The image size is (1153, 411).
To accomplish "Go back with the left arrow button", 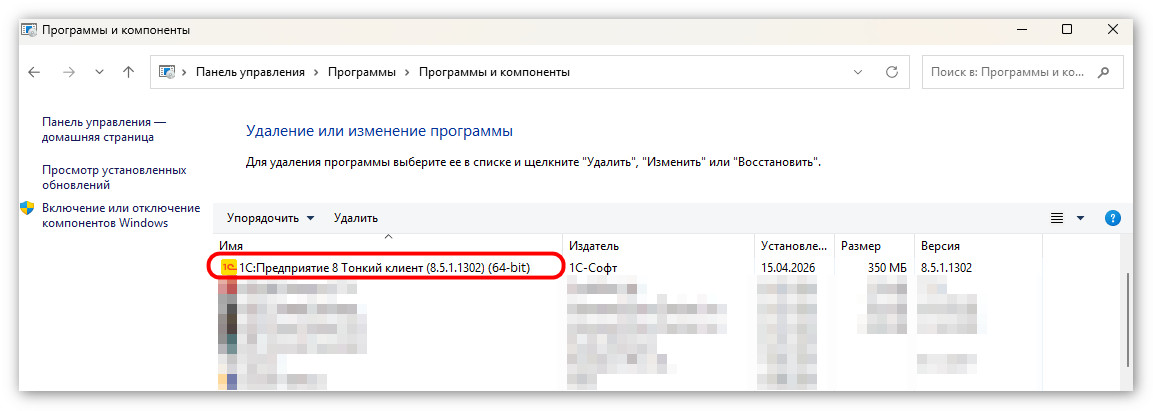I will 34,72.
